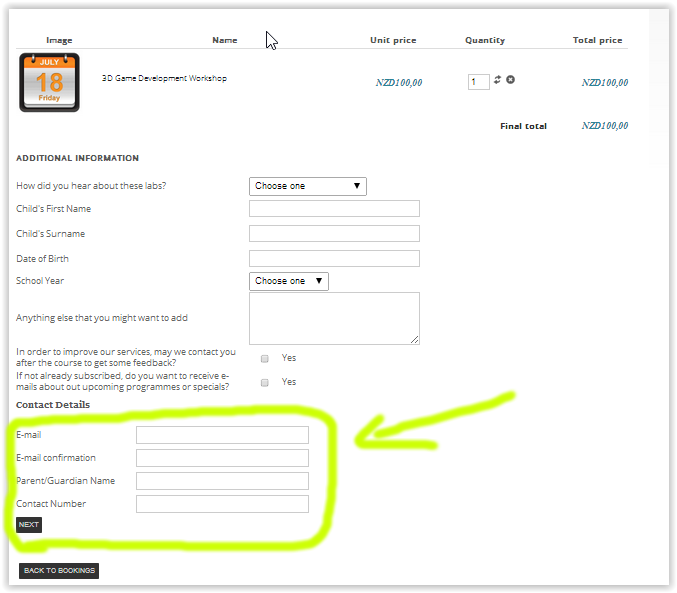677x593 pixels.
Task: Focus the Quantity input field
Action: point(478,82)
